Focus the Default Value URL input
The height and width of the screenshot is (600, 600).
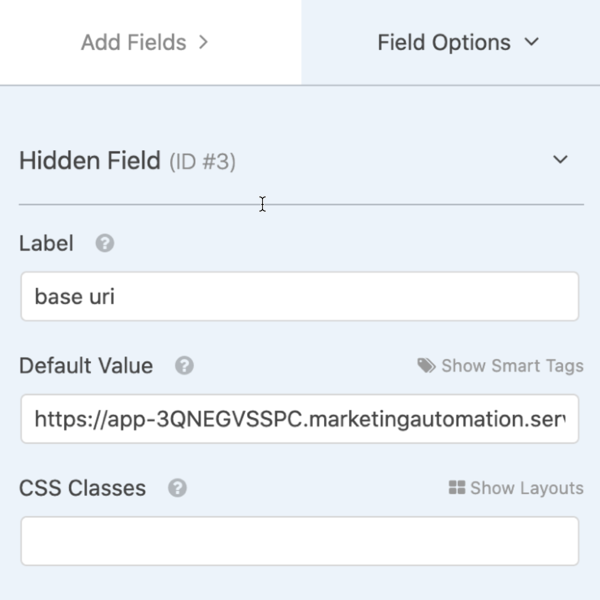coord(300,419)
